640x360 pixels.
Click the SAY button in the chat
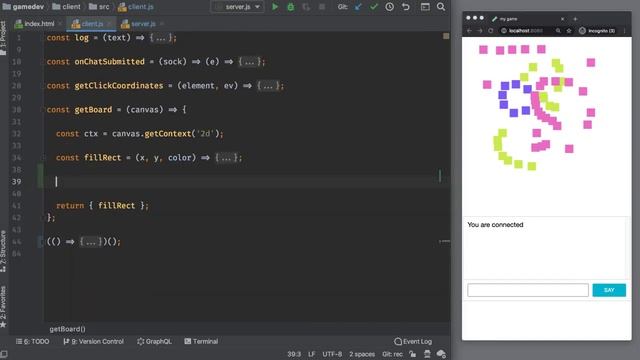tap(609, 290)
